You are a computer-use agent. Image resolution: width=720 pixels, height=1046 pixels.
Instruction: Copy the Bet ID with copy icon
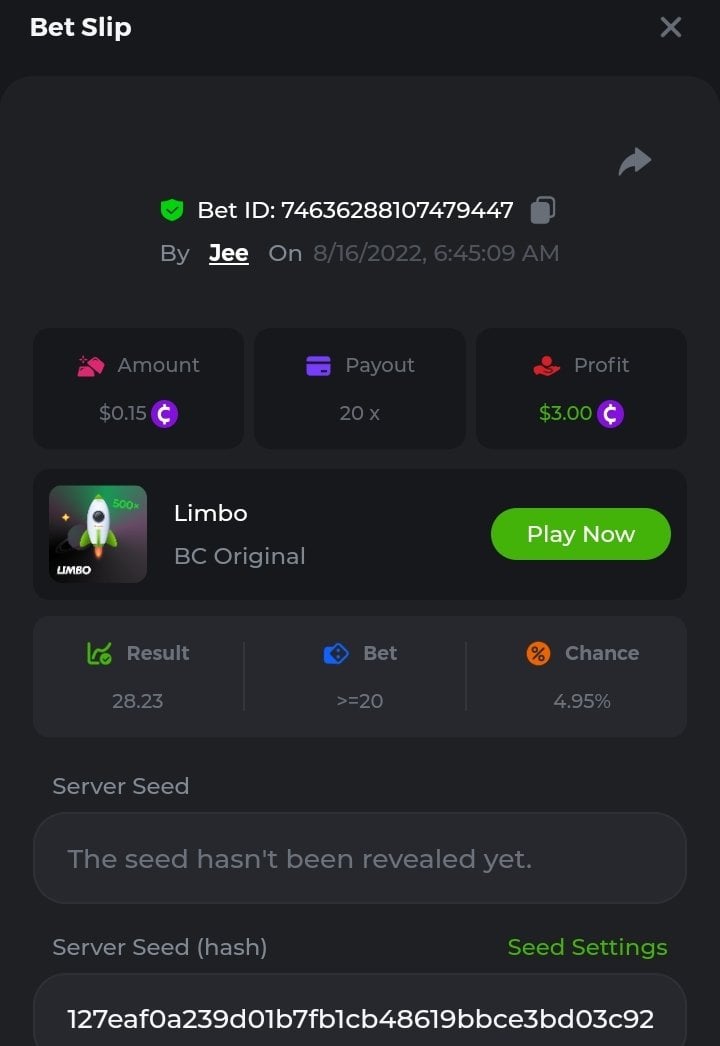point(543,210)
